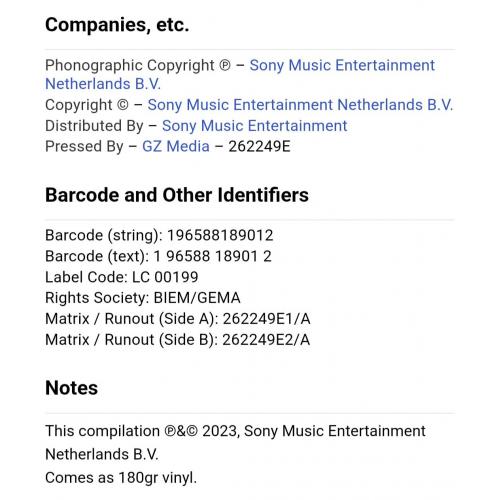Open Distributed By Sony Music Entertainment link
This screenshot has width=500, height=500.
pyautogui.click(x=255, y=126)
